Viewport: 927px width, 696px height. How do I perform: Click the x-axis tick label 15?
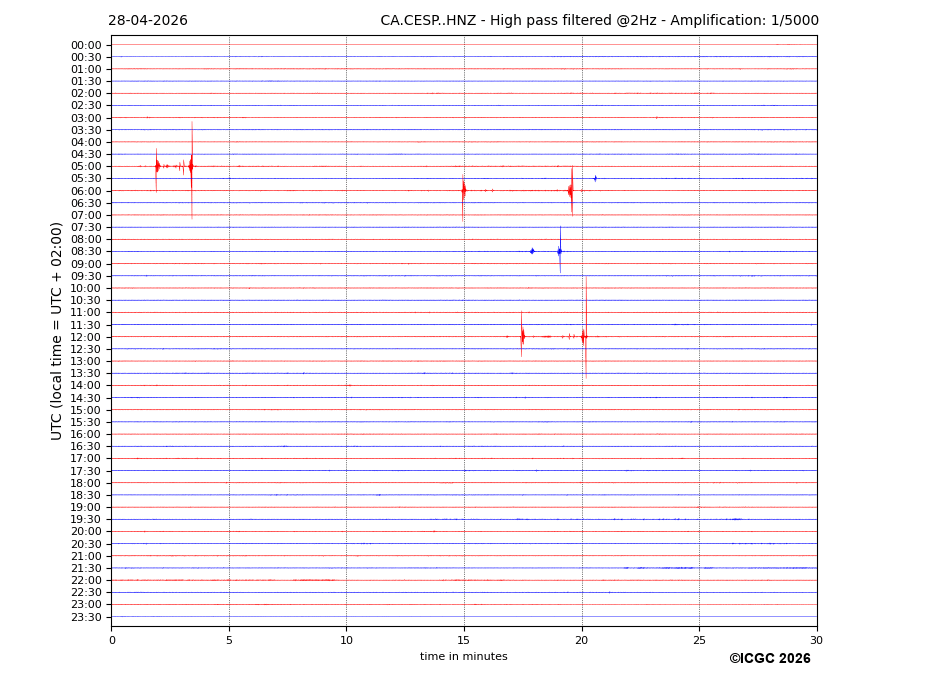coord(464,640)
